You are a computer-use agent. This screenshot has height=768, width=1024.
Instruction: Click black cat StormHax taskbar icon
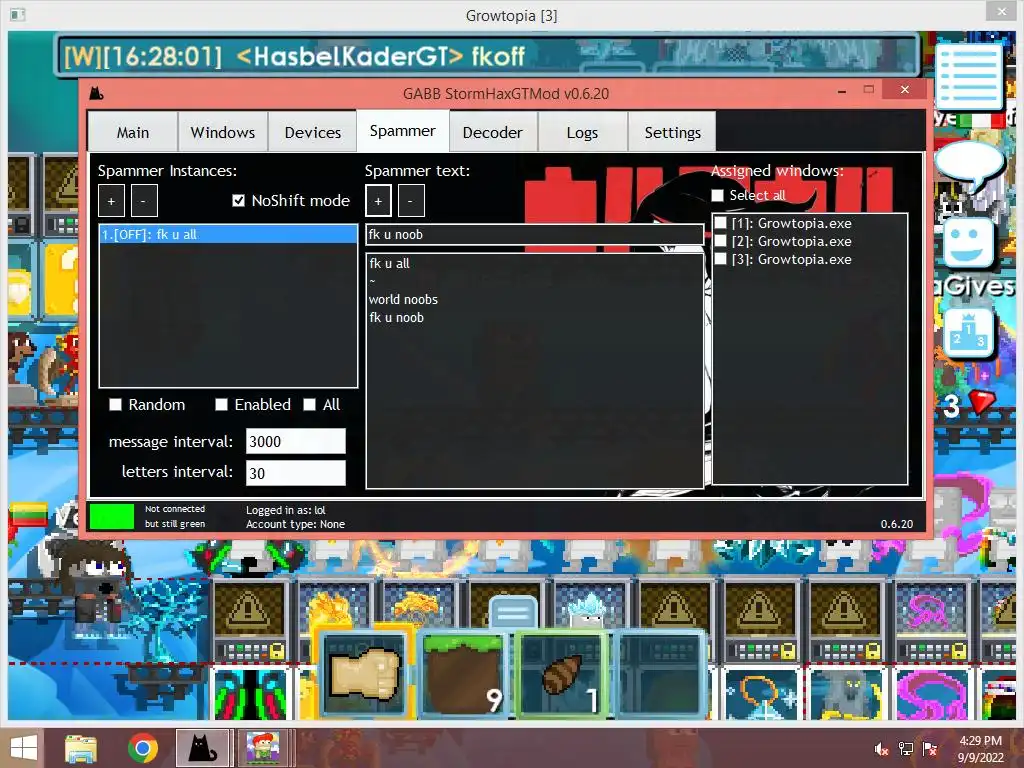(202, 748)
